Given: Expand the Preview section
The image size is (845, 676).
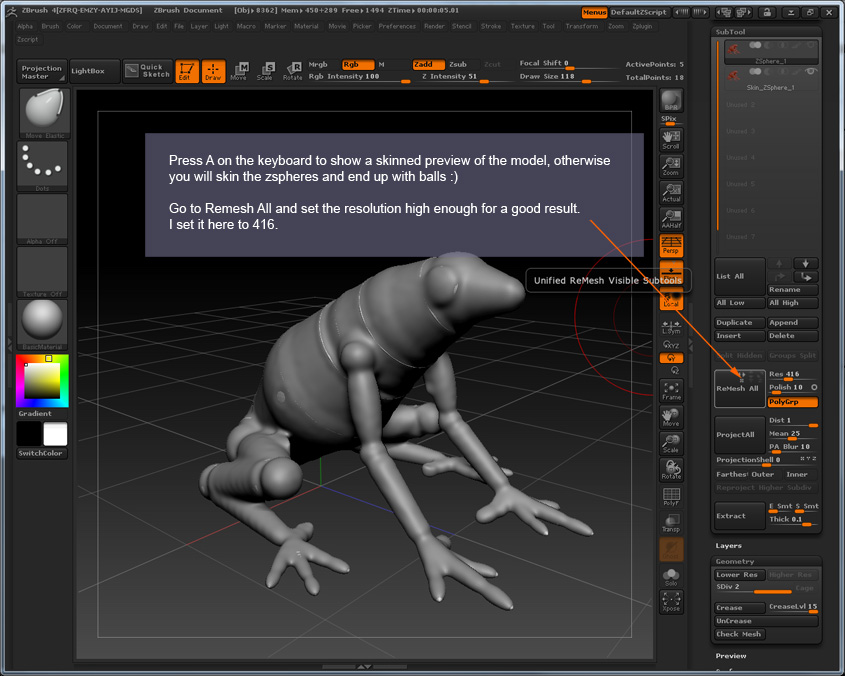Looking at the screenshot, I should point(731,656).
